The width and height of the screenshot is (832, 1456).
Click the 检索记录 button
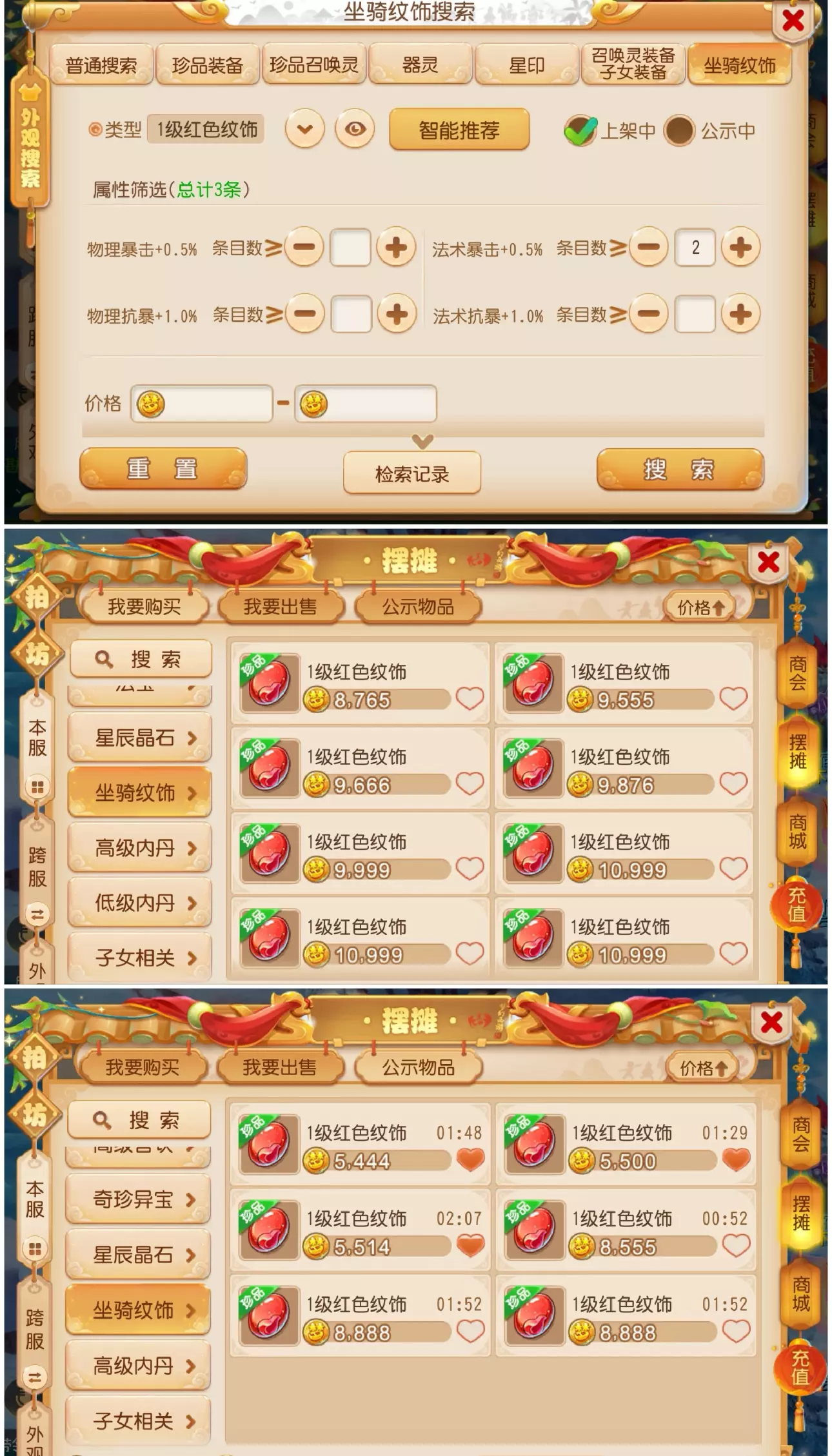click(412, 474)
